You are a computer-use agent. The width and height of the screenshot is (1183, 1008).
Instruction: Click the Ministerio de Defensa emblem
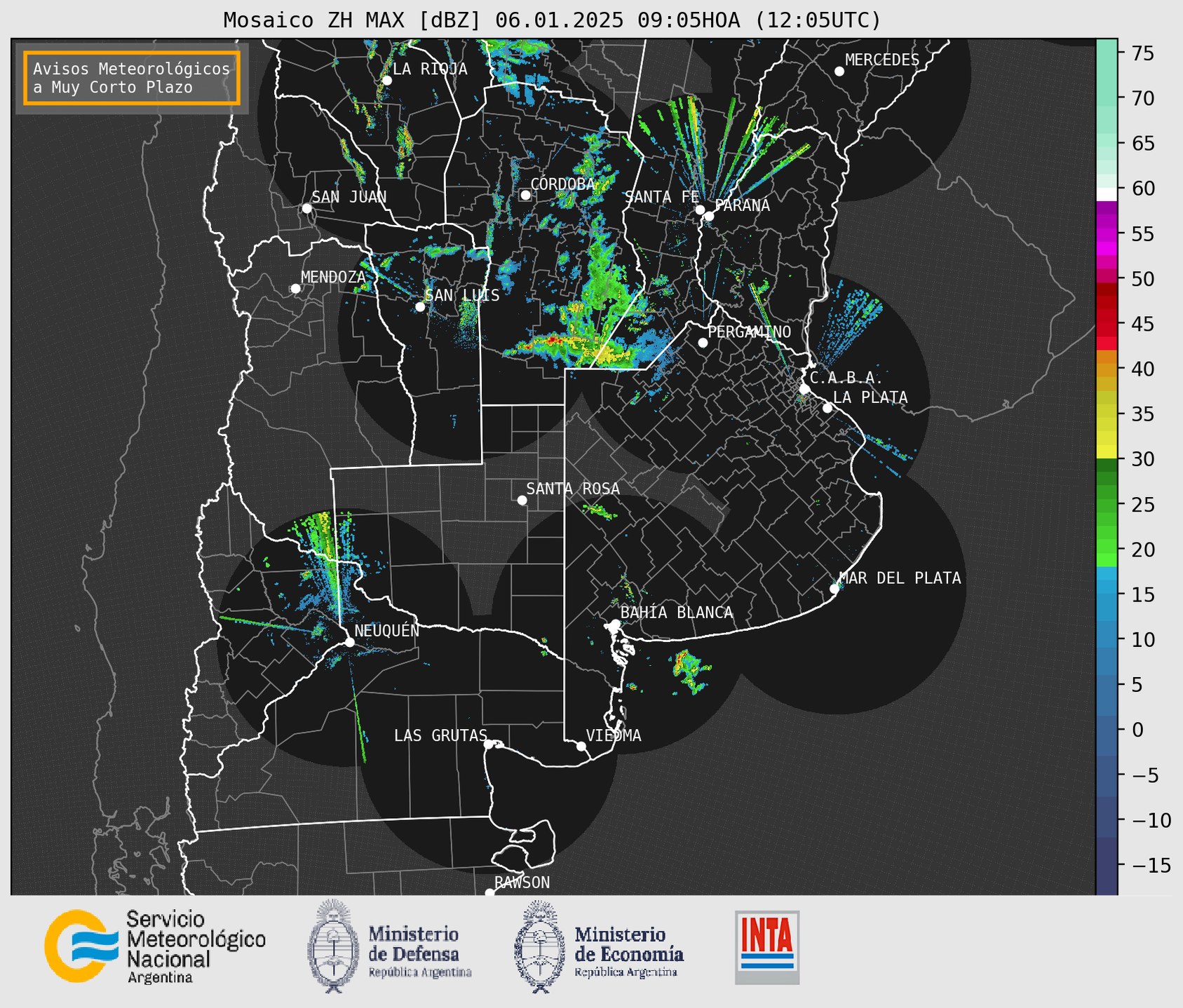coord(332,947)
